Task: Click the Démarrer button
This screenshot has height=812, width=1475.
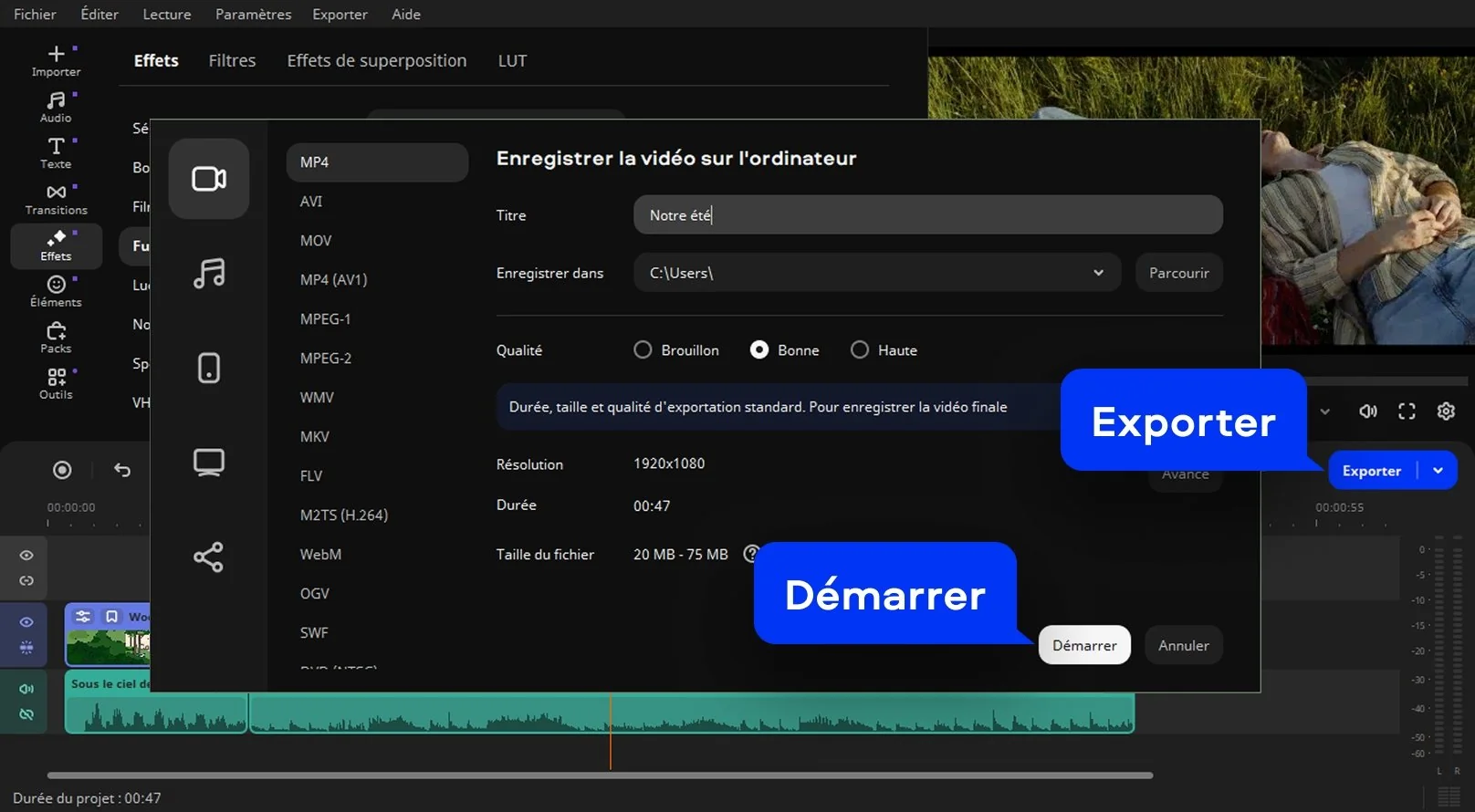Action: (1084, 645)
